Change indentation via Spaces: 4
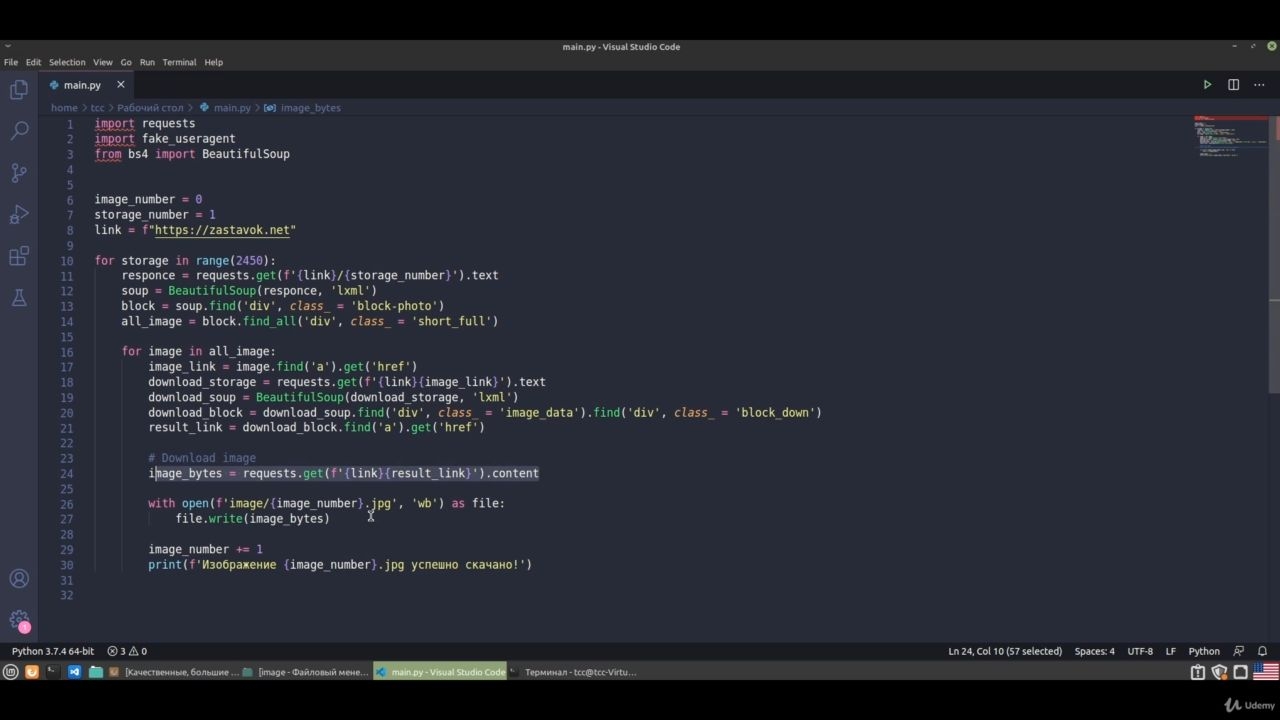Image resolution: width=1280 pixels, height=720 pixels. 1094,651
